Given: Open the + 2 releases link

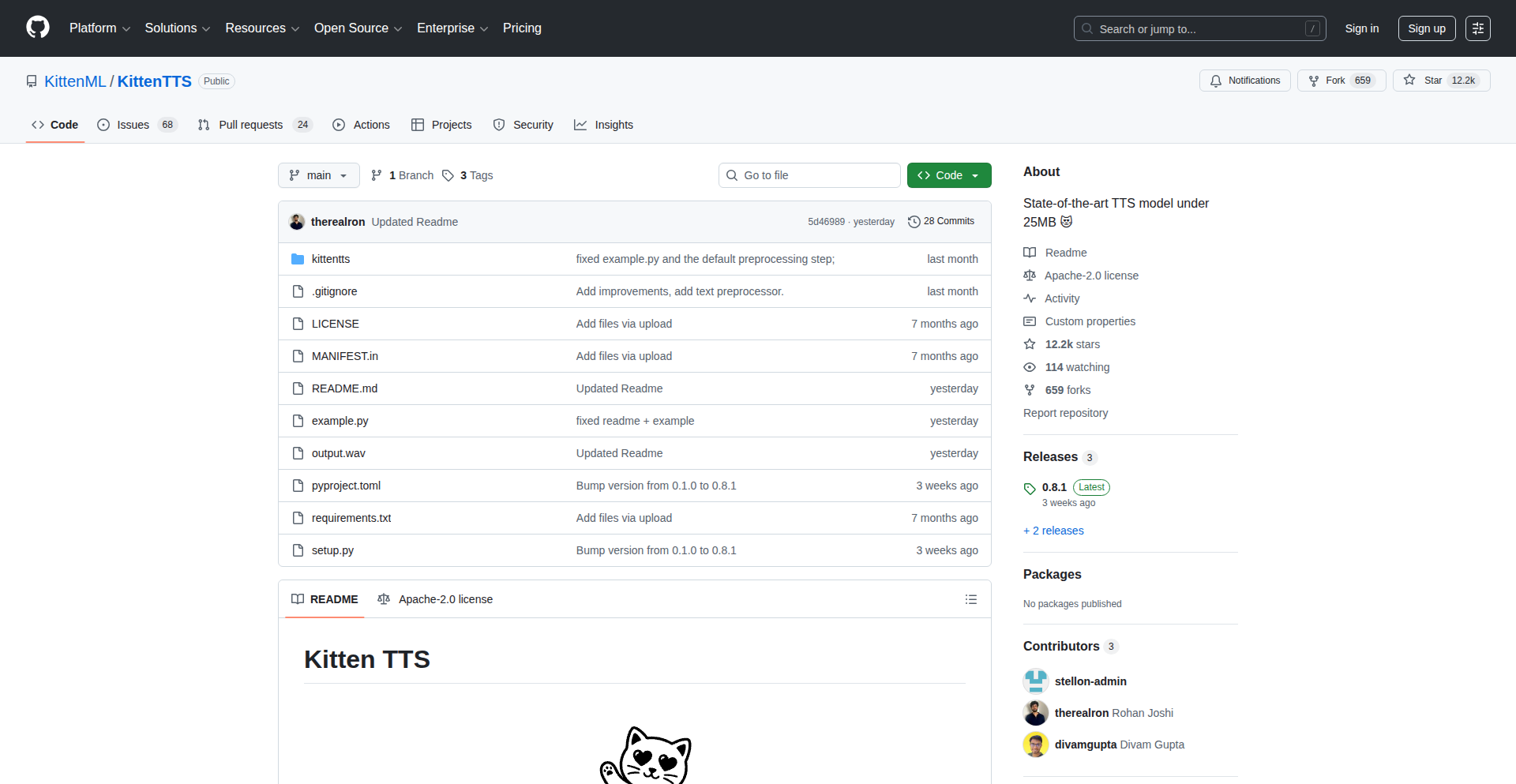Looking at the screenshot, I should [x=1053, y=531].
